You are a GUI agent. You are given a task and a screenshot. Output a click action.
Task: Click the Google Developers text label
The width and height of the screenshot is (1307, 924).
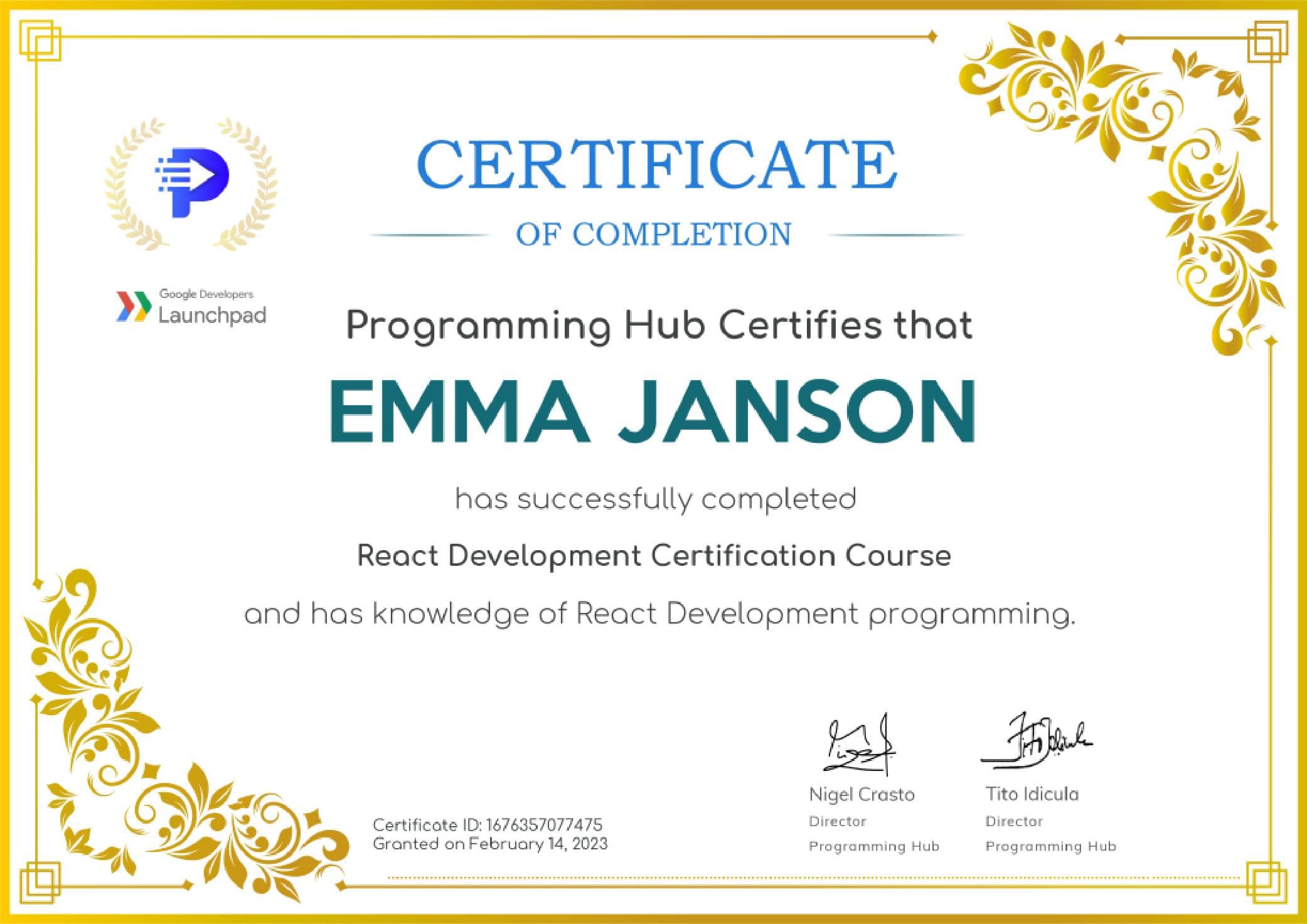coord(206,294)
